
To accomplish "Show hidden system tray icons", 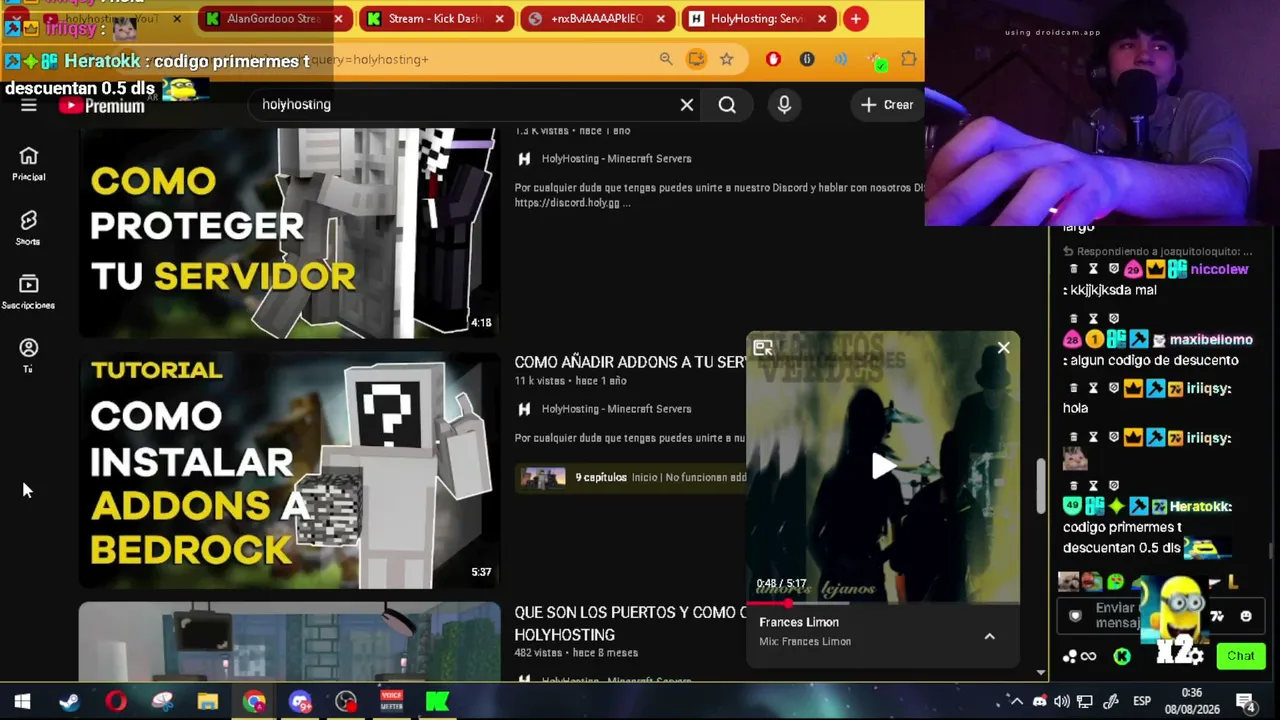I will pyautogui.click(x=1016, y=701).
